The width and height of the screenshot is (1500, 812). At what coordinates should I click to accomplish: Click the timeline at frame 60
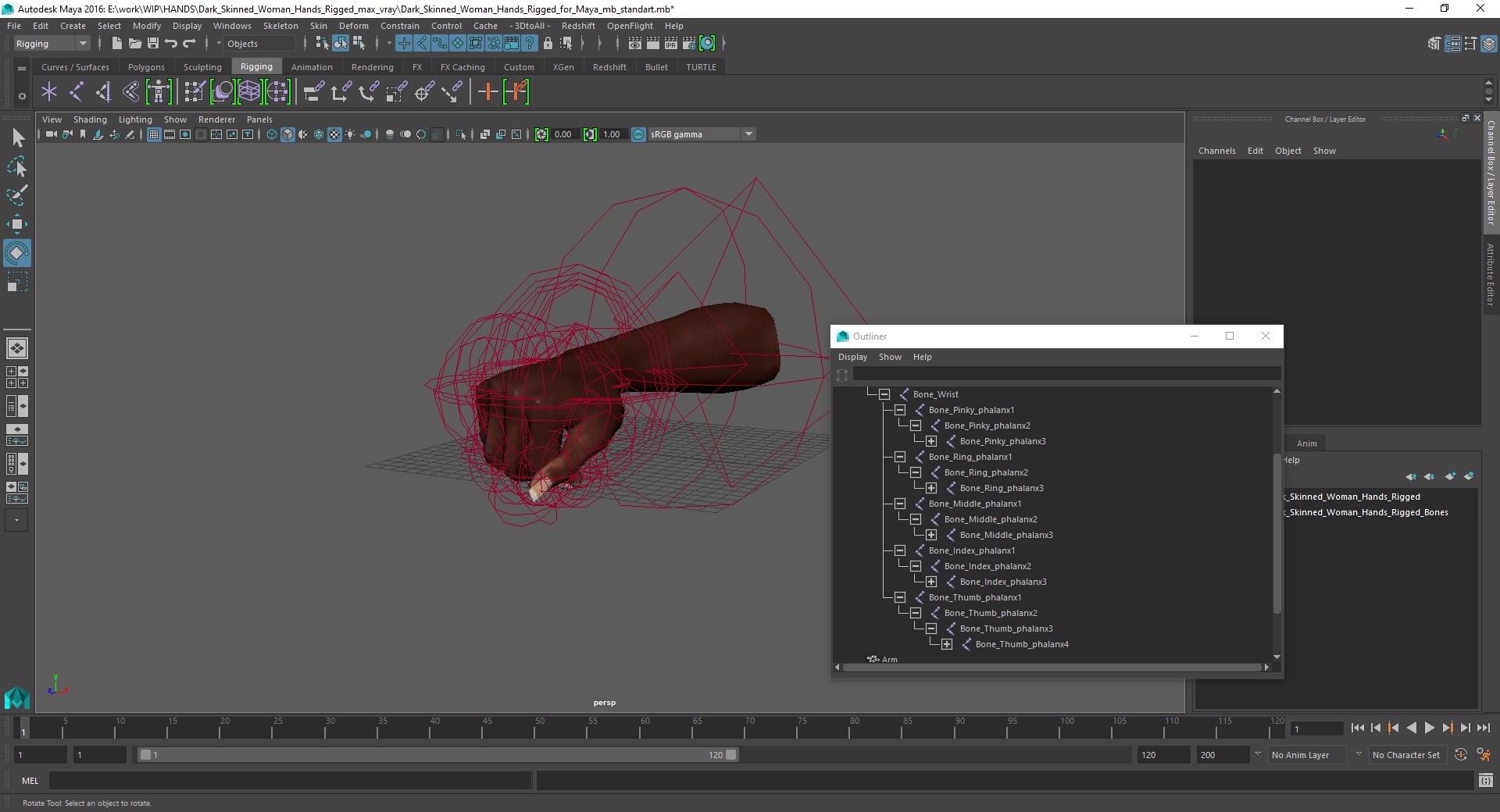click(x=645, y=728)
